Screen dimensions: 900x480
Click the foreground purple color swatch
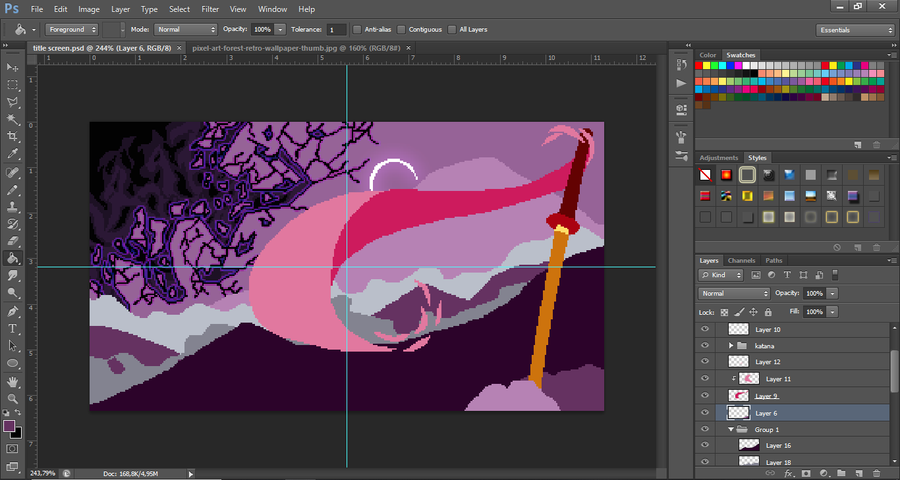click(9, 426)
